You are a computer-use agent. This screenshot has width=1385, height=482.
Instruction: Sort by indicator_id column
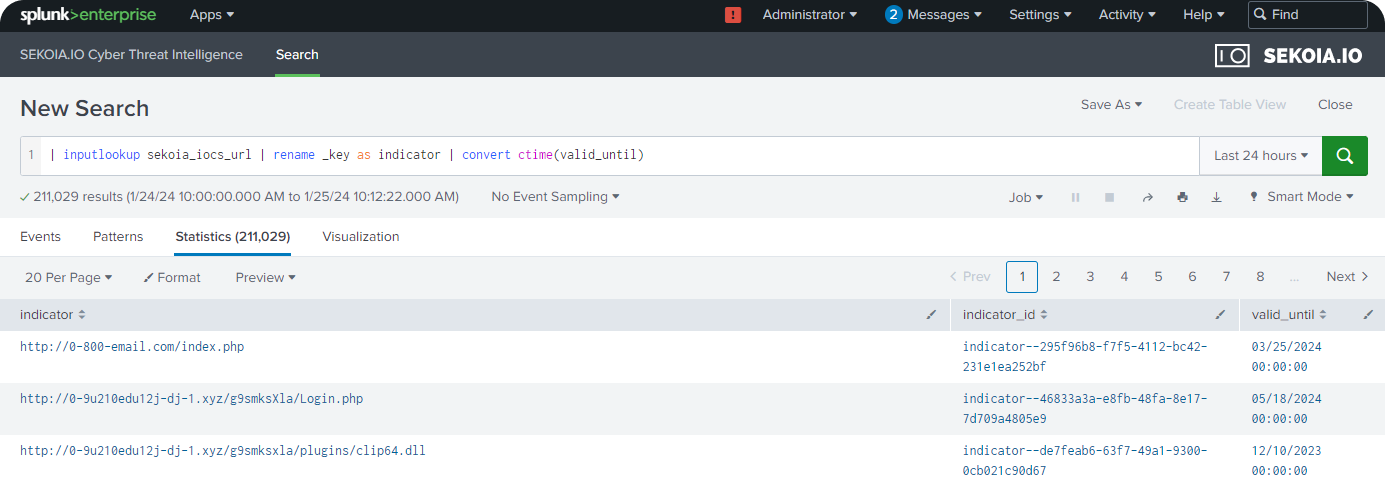[x=1005, y=315]
